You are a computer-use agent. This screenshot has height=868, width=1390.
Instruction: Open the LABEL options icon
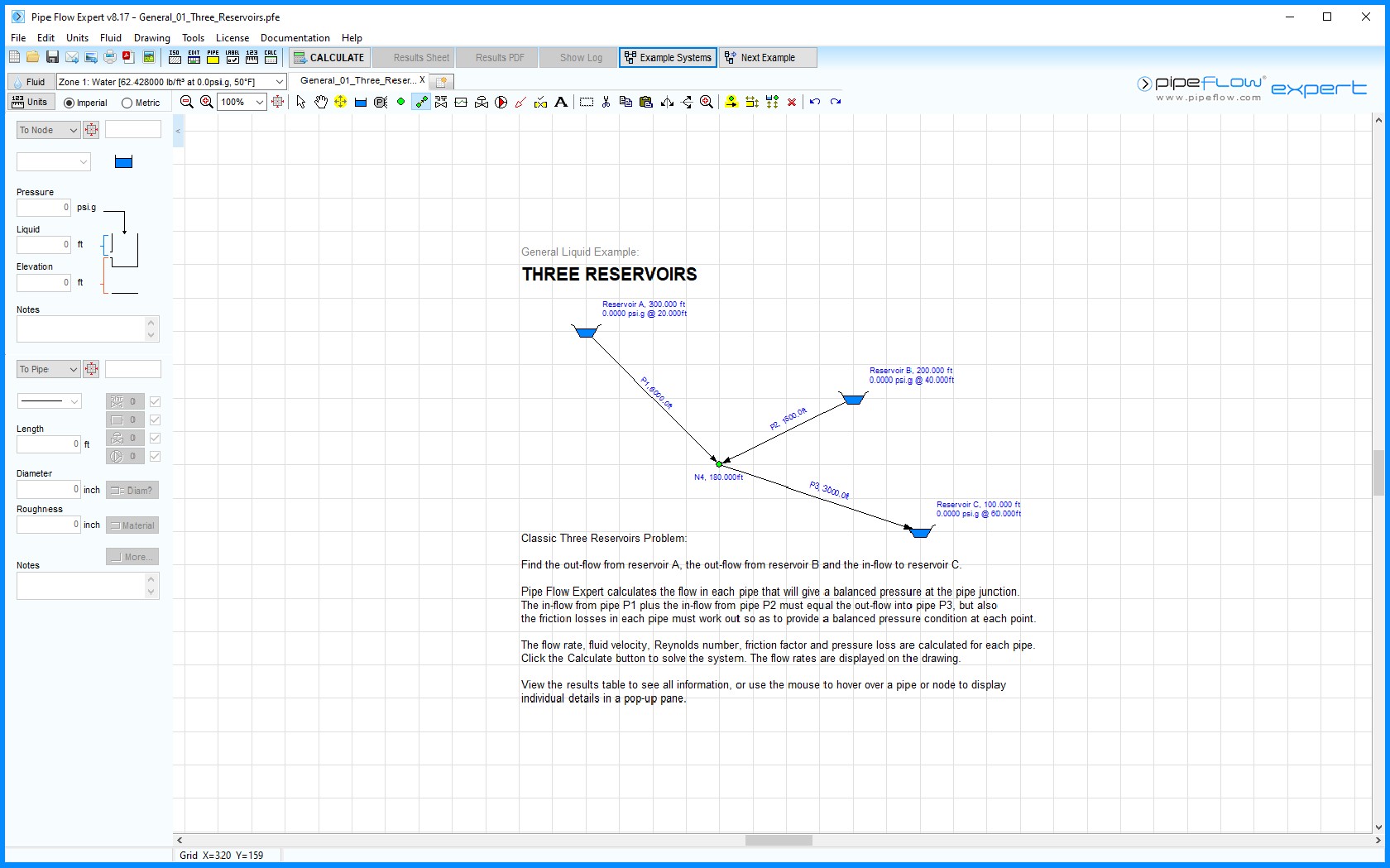point(232,57)
